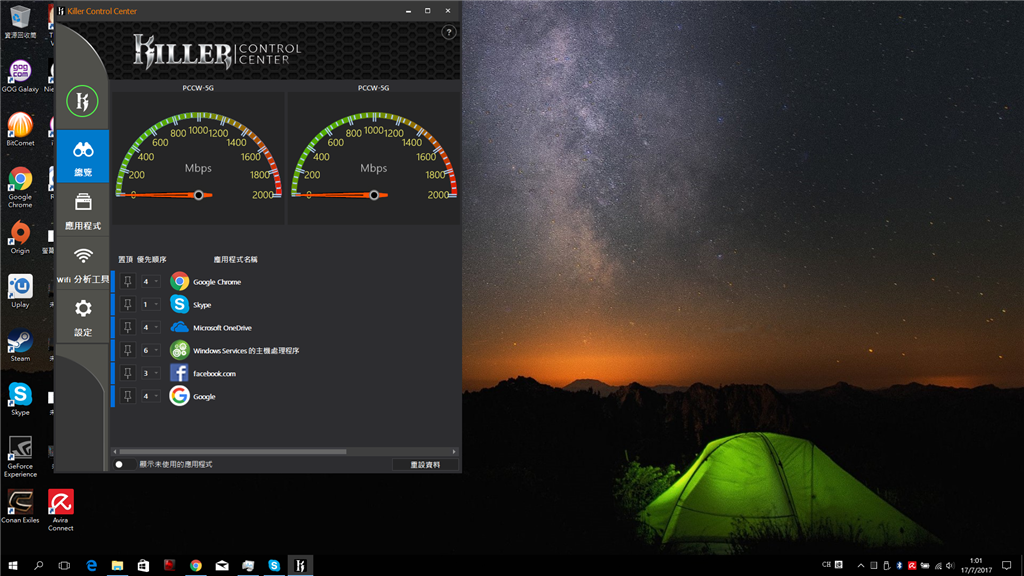Open the Windows Start menu
Image resolution: width=1024 pixels, height=576 pixels.
tap(12, 566)
